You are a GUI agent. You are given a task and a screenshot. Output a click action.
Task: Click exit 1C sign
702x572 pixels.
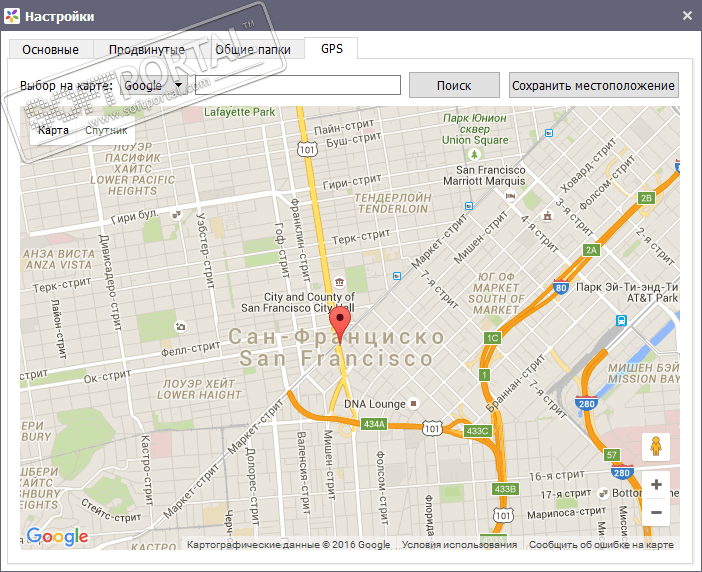point(492,338)
